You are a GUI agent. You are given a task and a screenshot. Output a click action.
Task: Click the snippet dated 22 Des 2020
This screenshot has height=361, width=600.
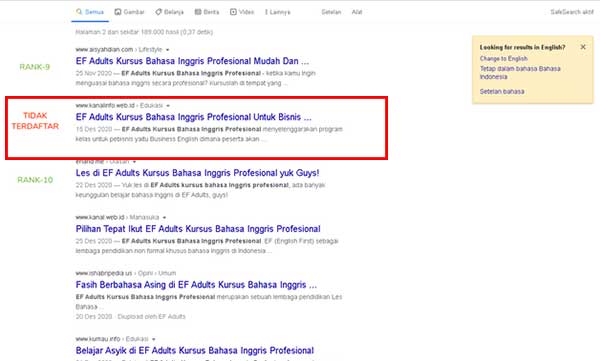tap(200, 190)
